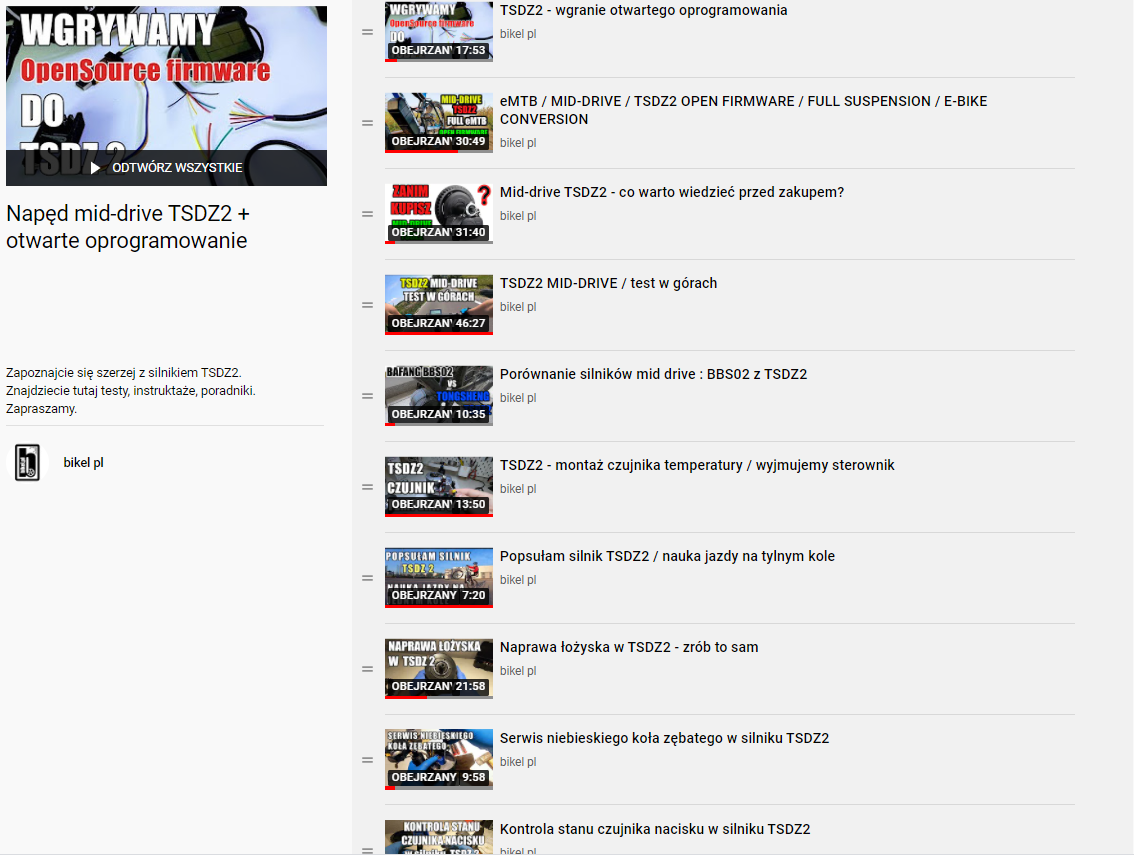Click drag handle beside BBS02 z TSDZ2 comparison
The width and height of the screenshot is (1134, 858).
(x=367, y=396)
